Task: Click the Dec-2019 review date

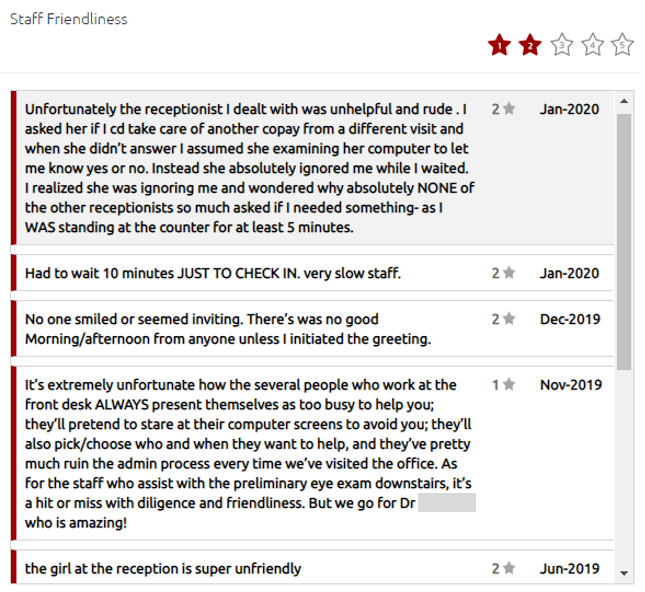Action: (569, 320)
